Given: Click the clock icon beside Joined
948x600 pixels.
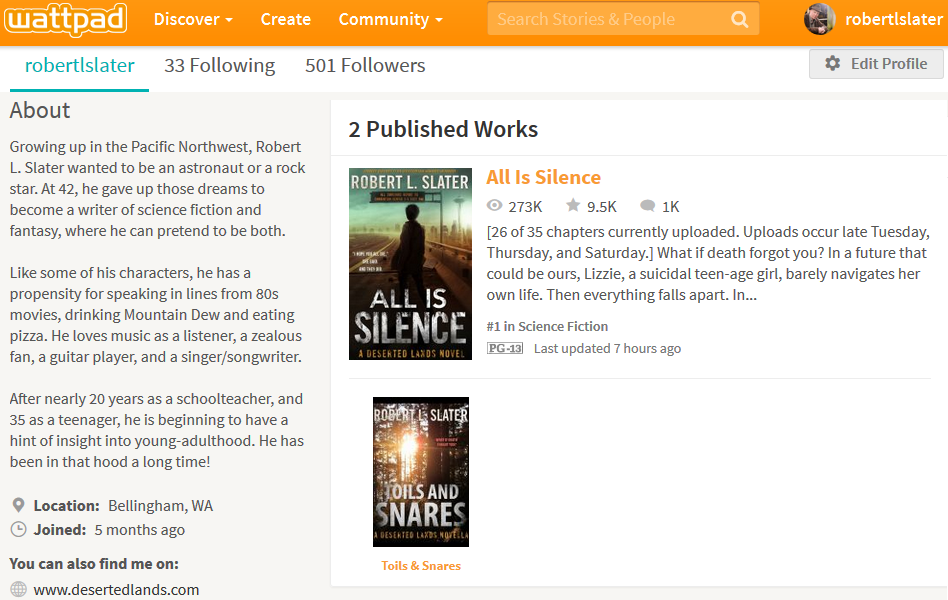Looking at the screenshot, I should 19,529.
